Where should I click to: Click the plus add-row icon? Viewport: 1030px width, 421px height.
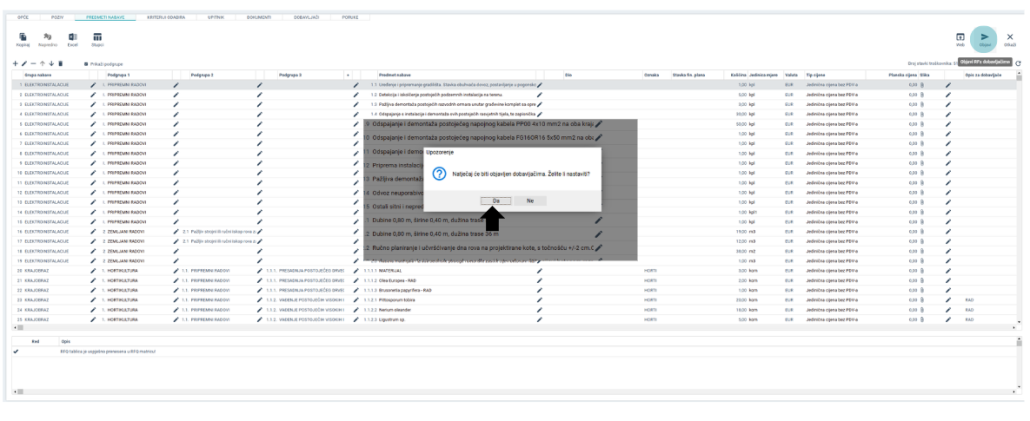(14, 63)
